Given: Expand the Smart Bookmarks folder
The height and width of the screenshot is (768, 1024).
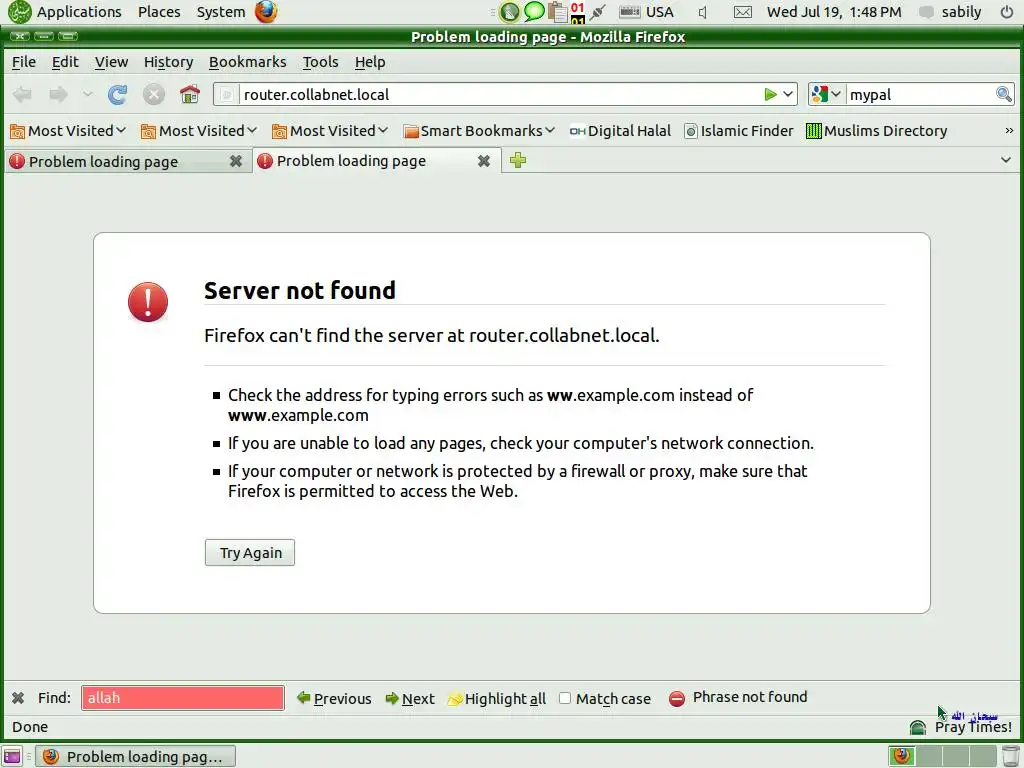Looking at the screenshot, I should pos(479,131).
